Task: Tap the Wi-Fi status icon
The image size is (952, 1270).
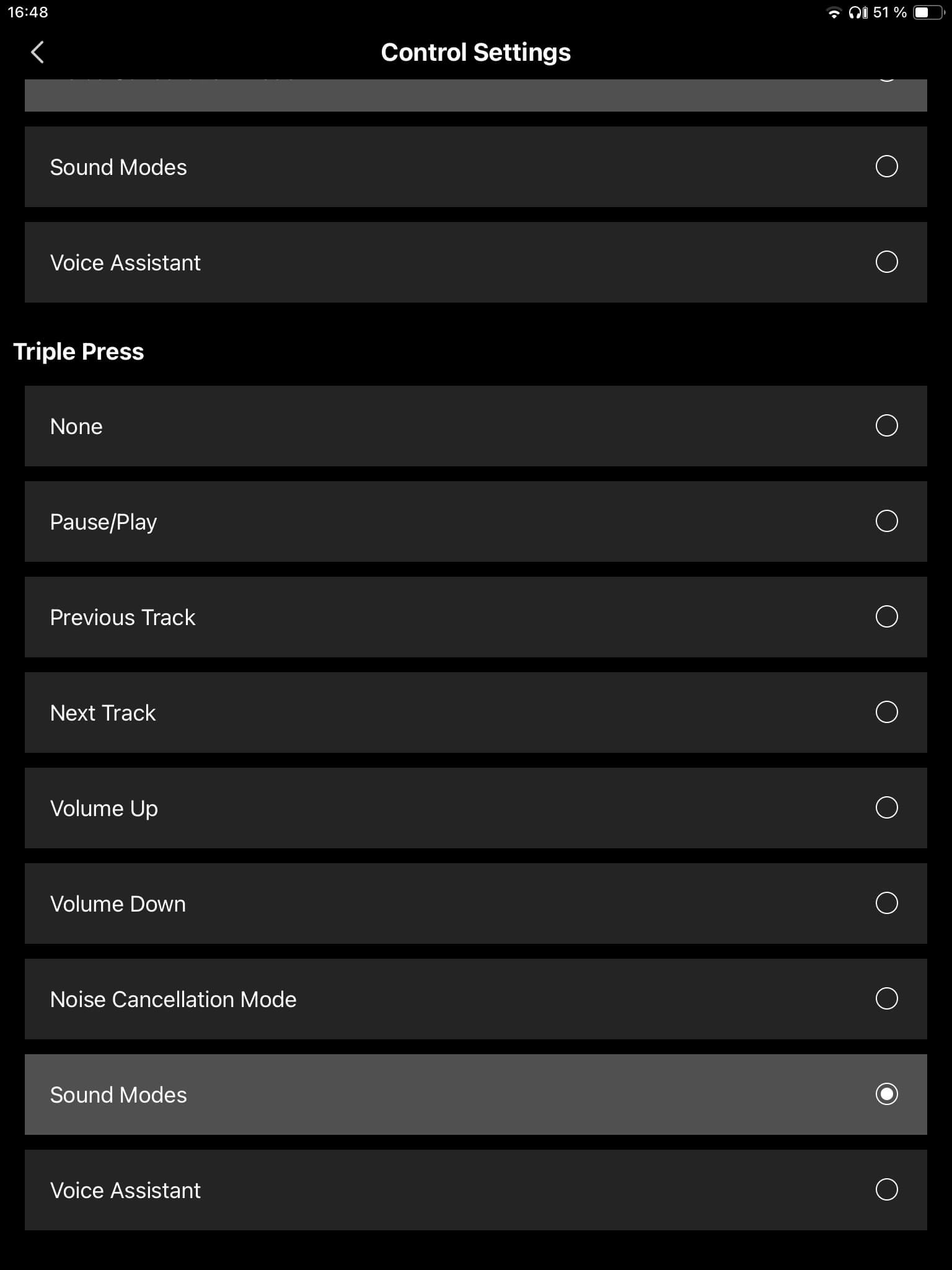Action: [x=834, y=13]
